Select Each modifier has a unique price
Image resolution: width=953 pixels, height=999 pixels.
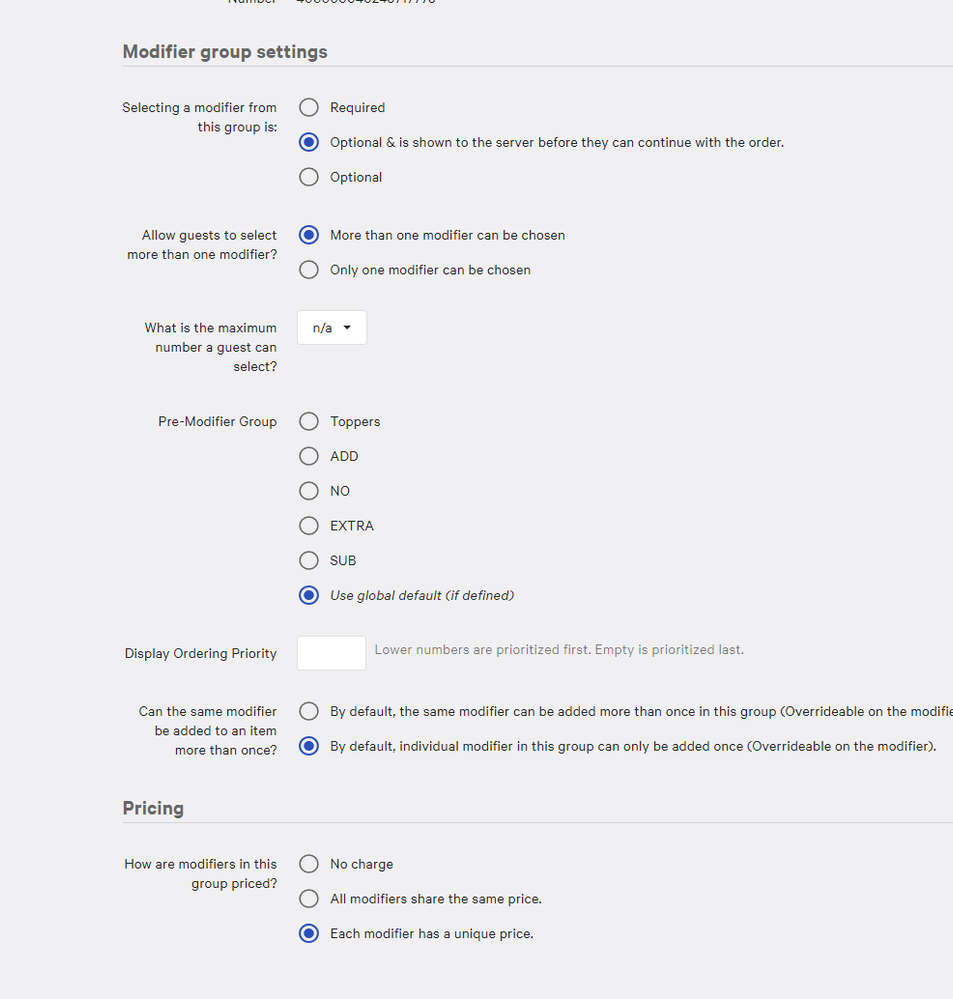(x=310, y=934)
